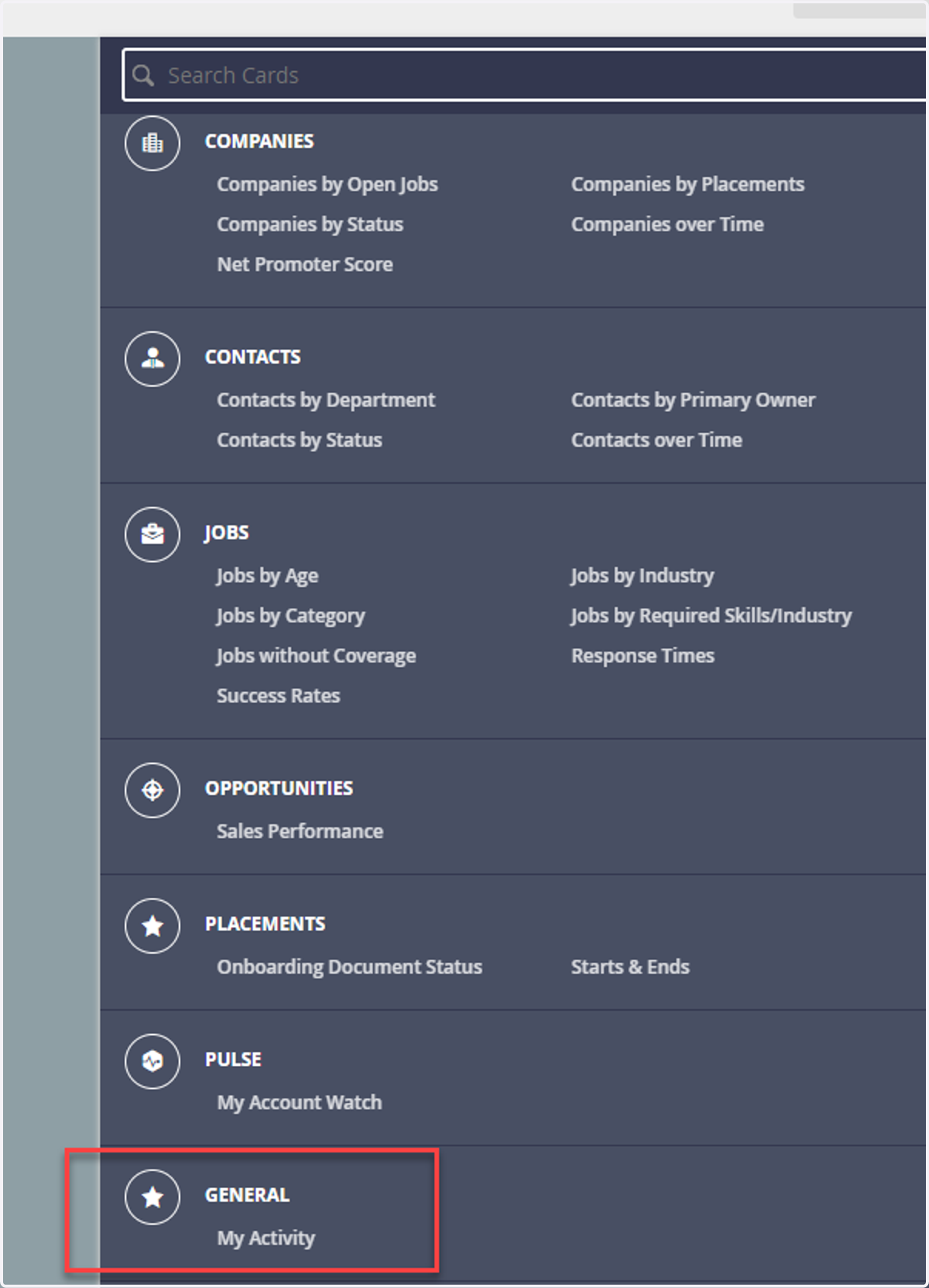Open Companies by Open Jobs card

click(327, 184)
